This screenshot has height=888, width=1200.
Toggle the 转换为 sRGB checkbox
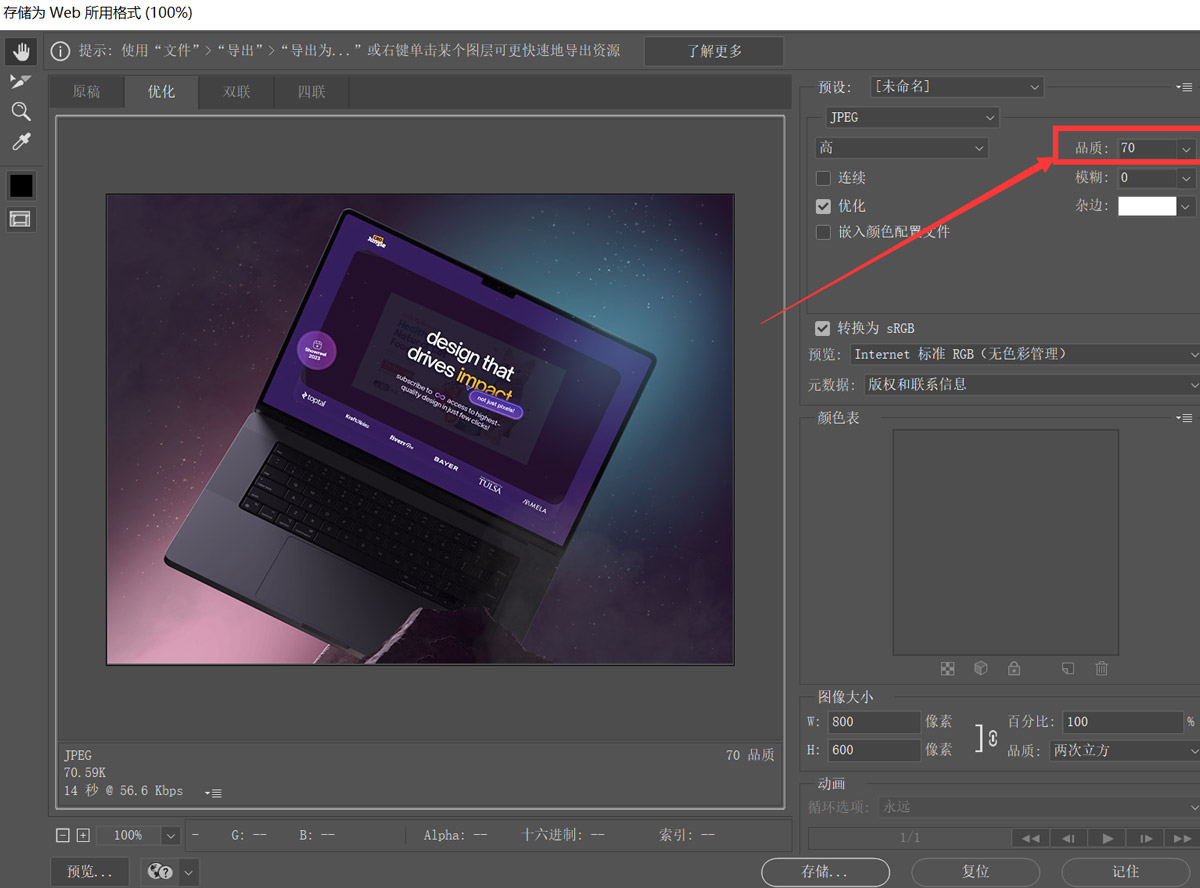tap(823, 328)
